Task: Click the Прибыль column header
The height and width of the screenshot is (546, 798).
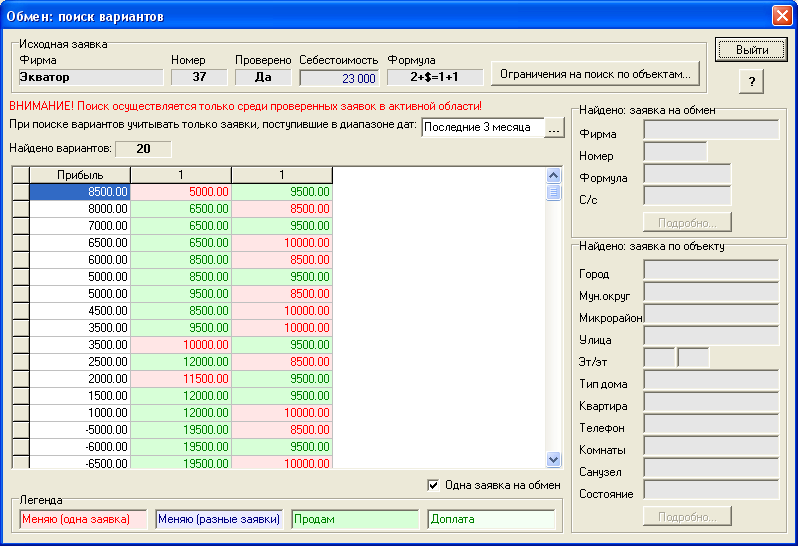Action: [80, 175]
